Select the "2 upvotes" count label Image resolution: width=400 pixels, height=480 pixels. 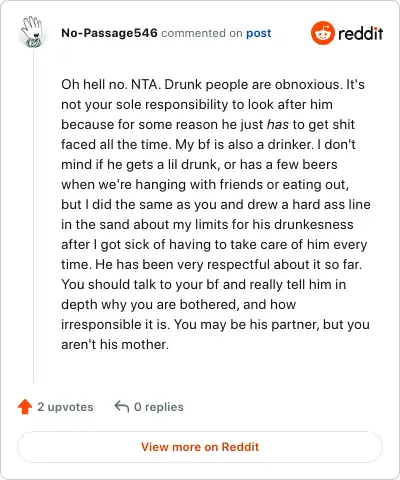click(65, 407)
